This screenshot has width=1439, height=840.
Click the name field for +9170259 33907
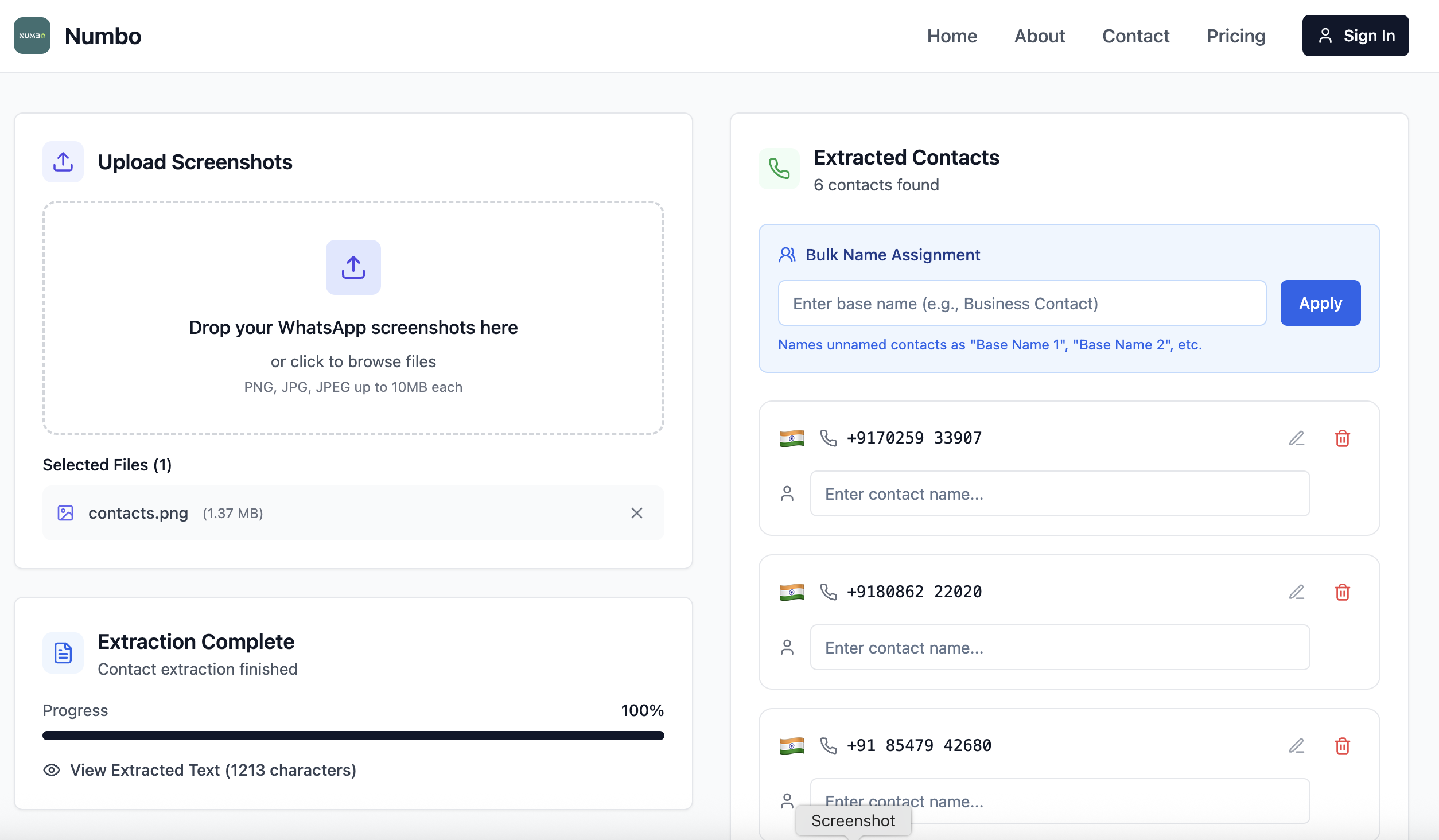click(x=1059, y=493)
